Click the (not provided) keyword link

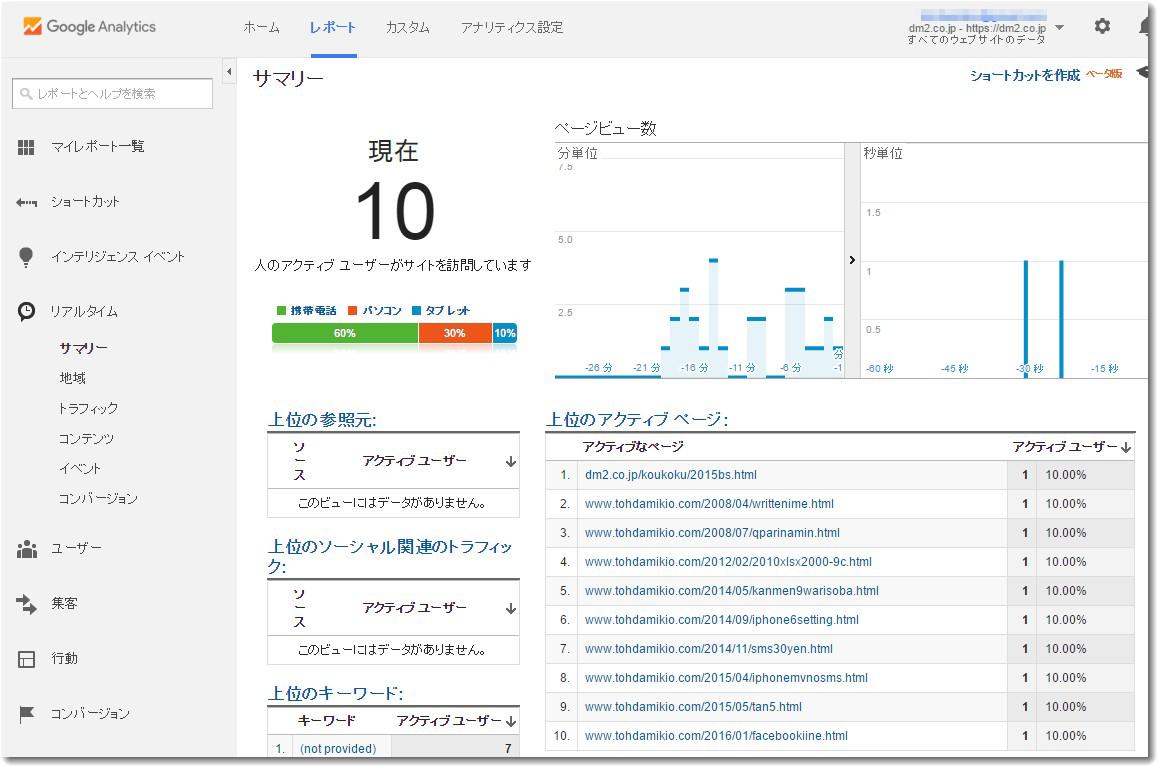(x=338, y=749)
